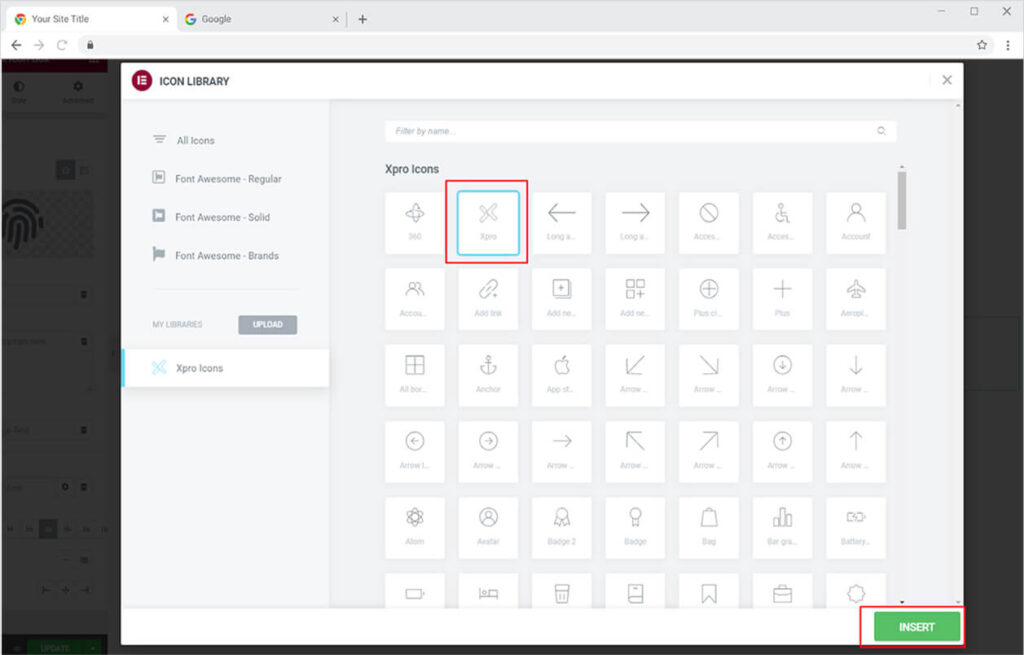Viewport: 1024px width, 655px height.
Task: Click the Insert button
Action: [916, 627]
